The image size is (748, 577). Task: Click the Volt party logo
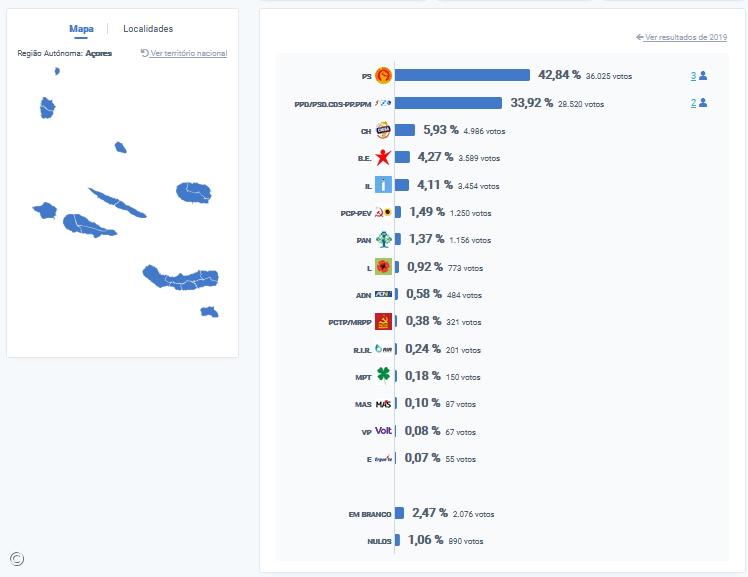(382, 431)
